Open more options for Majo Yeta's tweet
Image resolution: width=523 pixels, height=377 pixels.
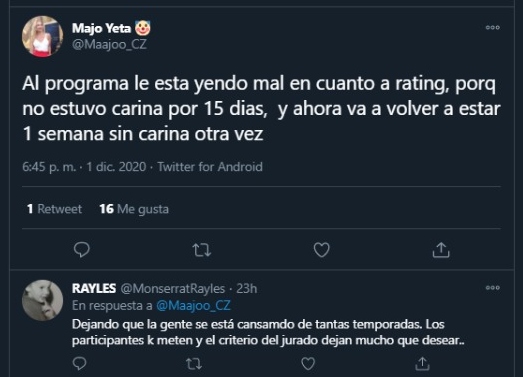click(493, 27)
